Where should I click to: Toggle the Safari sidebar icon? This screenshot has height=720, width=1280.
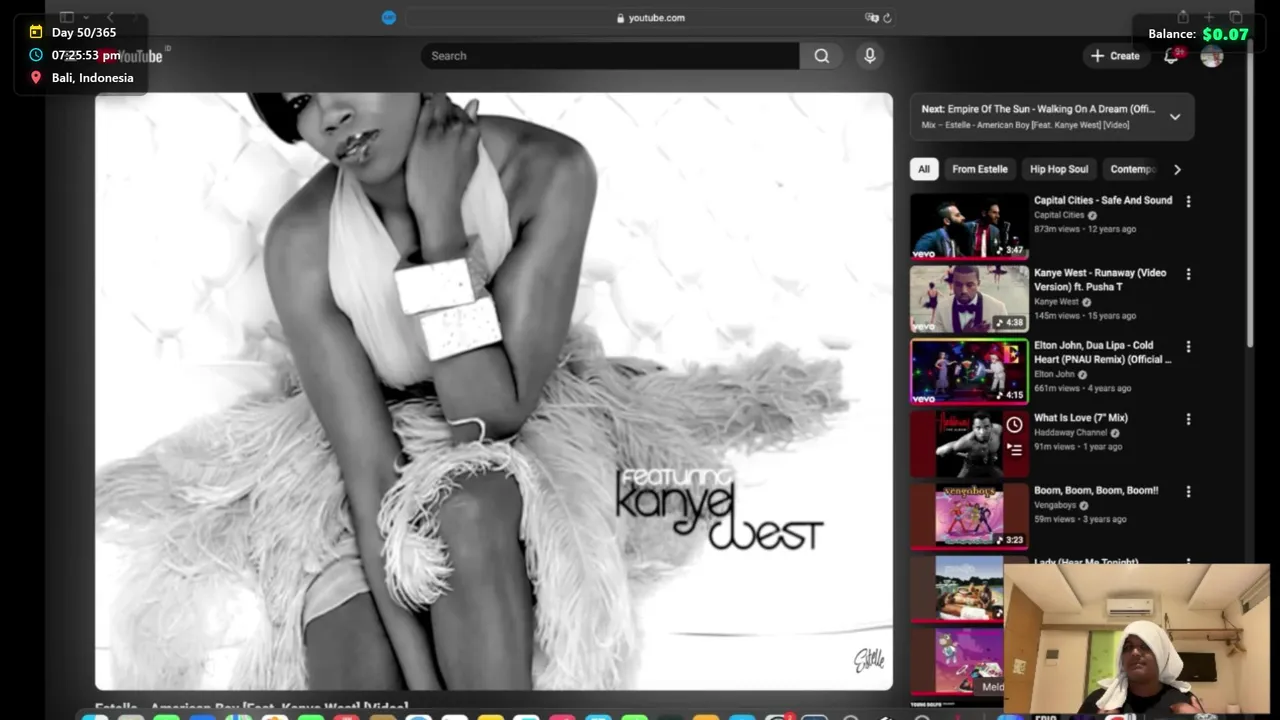click(x=67, y=17)
